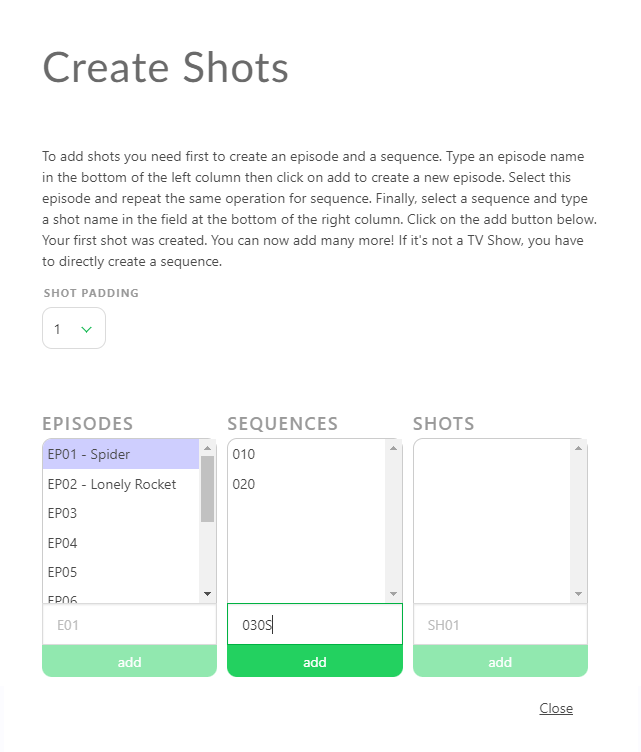Image resolution: width=641 pixels, height=752 pixels.
Task: Click sequences list scroll down arrow
Action: (x=393, y=594)
